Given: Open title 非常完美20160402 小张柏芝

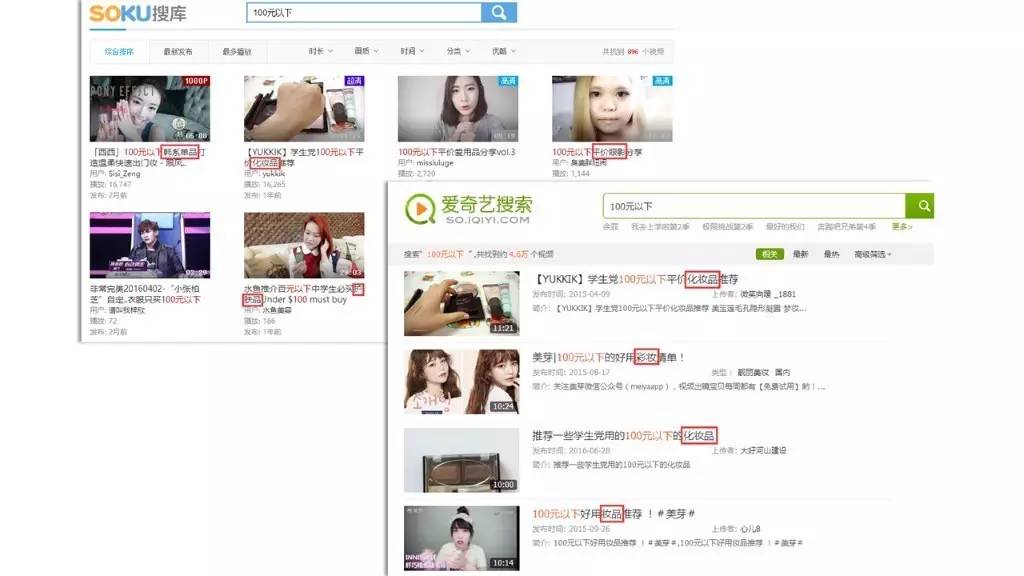Looking at the screenshot, I should [x=145, y=294].
